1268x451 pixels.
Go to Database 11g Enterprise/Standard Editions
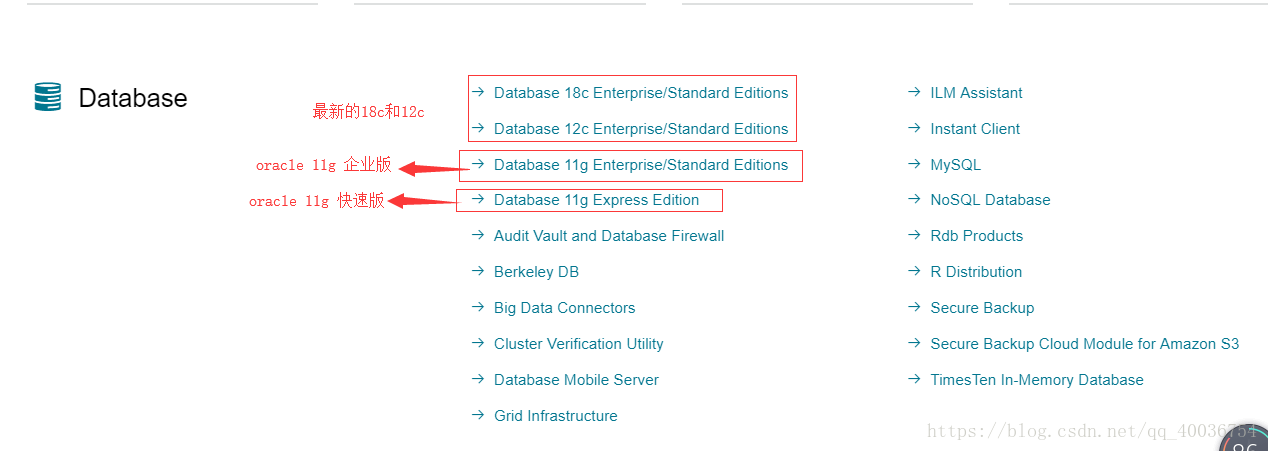coord(640,165)
